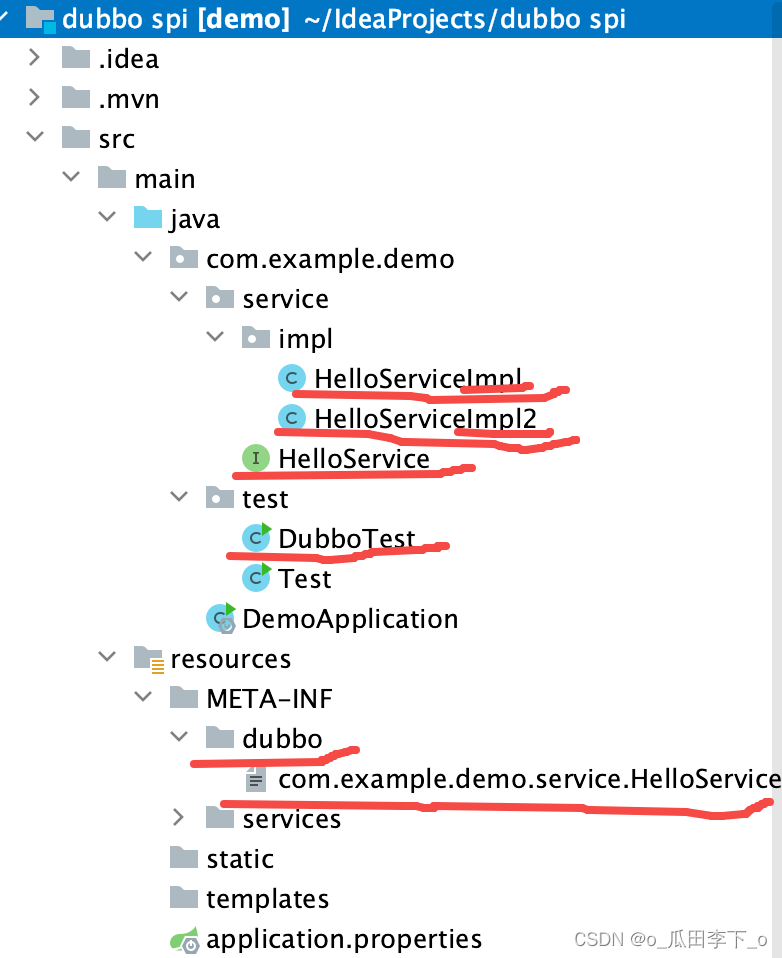Viewport: 782px width, 958px height.
Task: Click the templates folder icon
Action: (184, 898)
